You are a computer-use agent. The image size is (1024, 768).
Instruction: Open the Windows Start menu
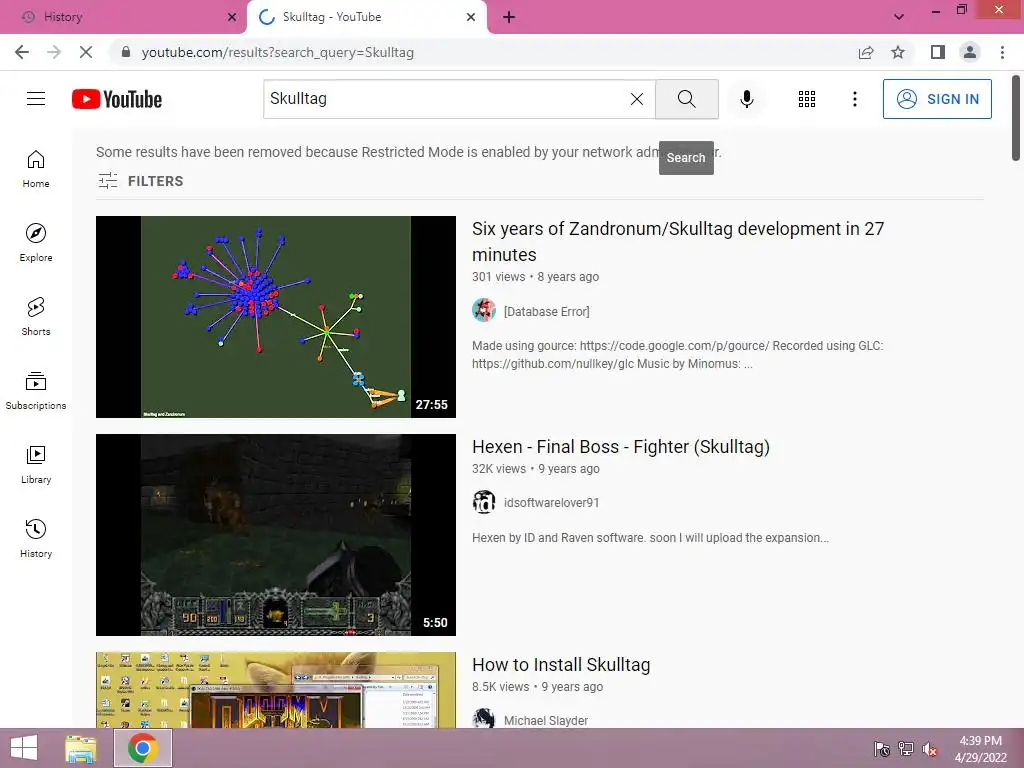[x=24, y=748]
